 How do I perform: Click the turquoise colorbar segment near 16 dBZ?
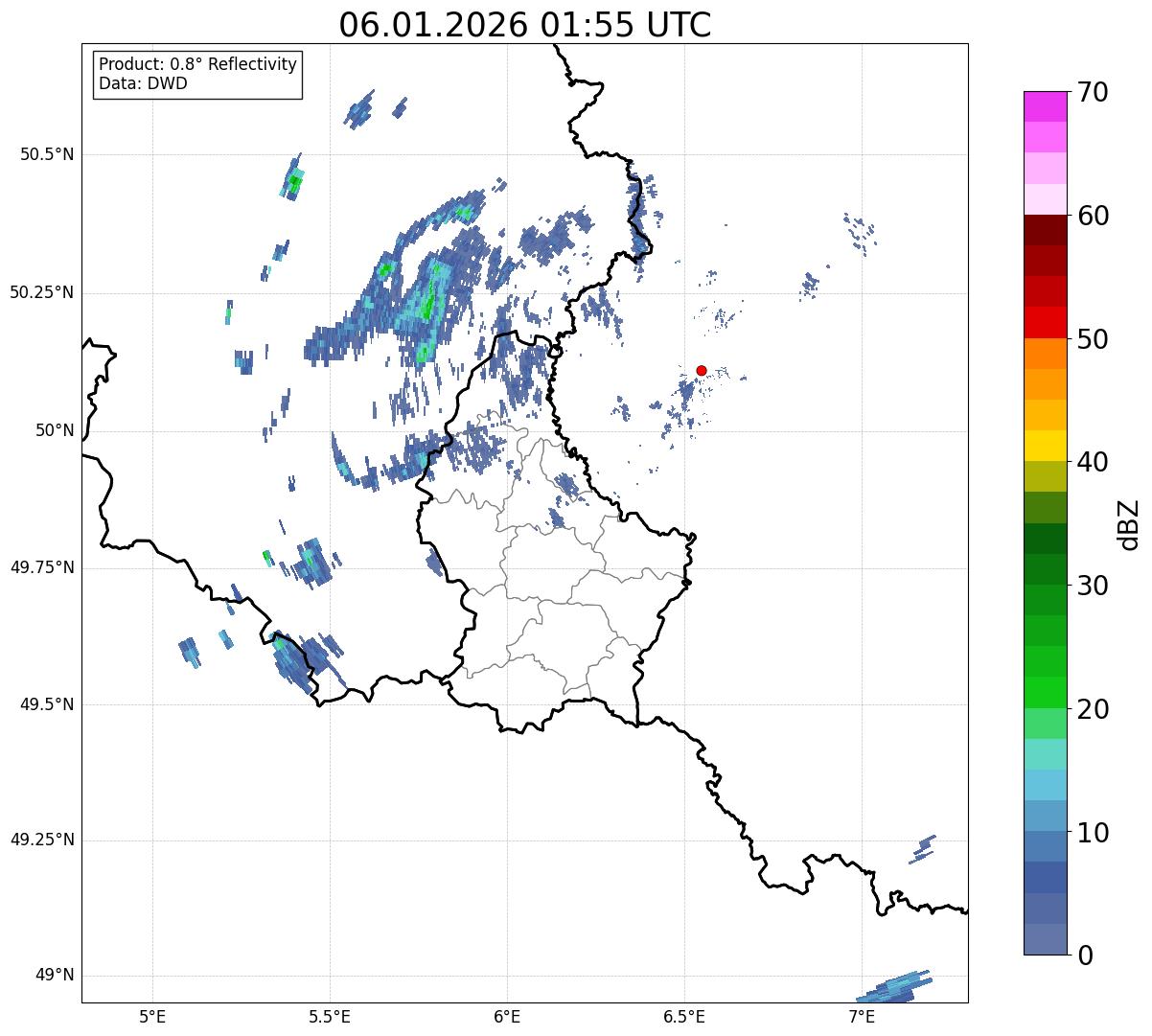tap(1045, 754)
